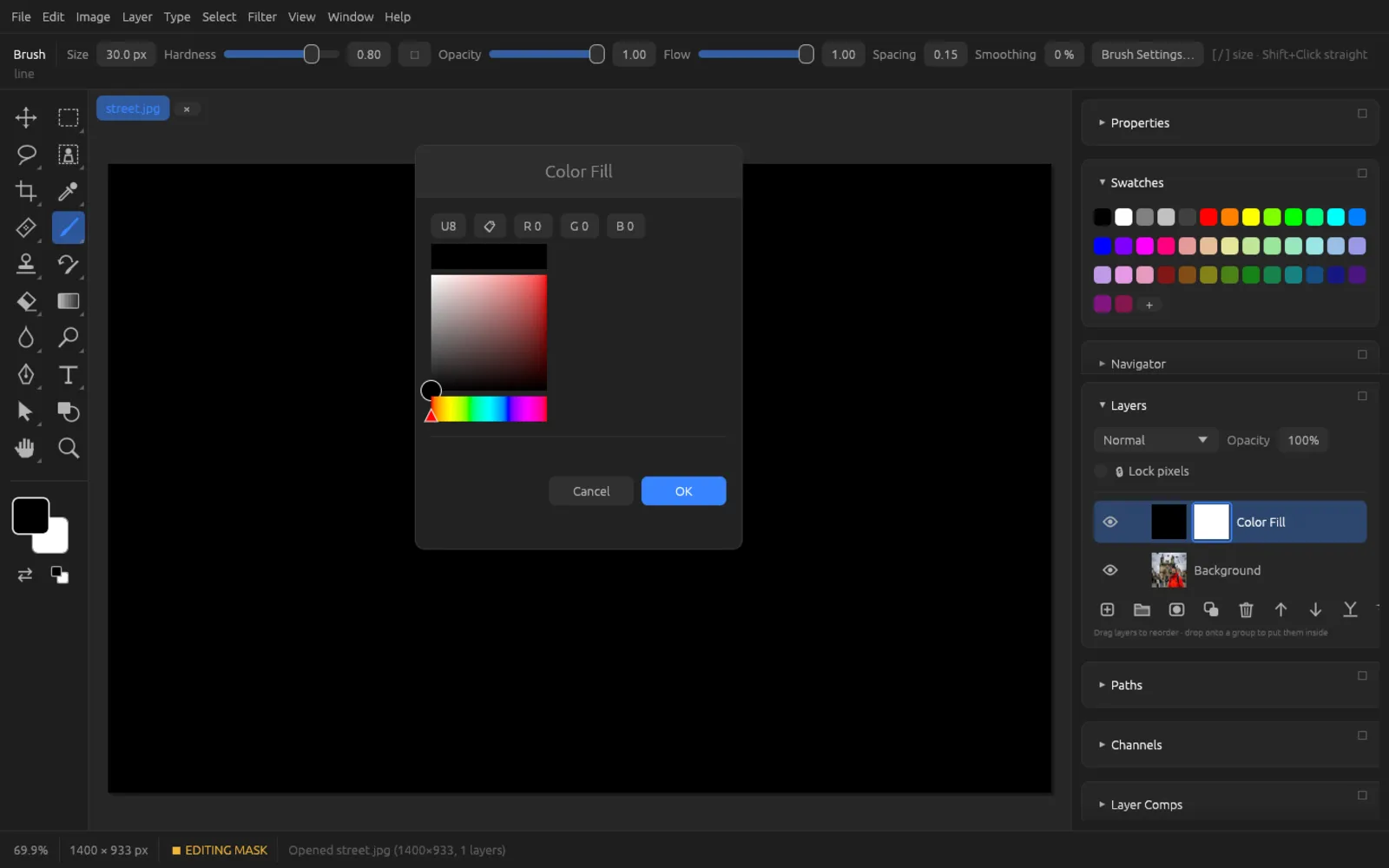Open Brush Settings
This screenshot has height=868, width=1389.
(x=1147, y=55)
